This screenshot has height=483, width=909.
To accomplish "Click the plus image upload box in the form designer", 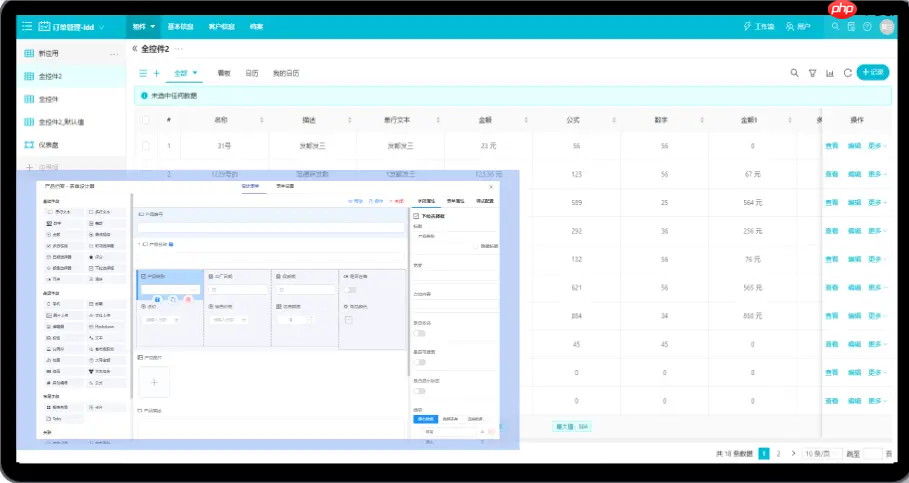I will click(154, 382).
